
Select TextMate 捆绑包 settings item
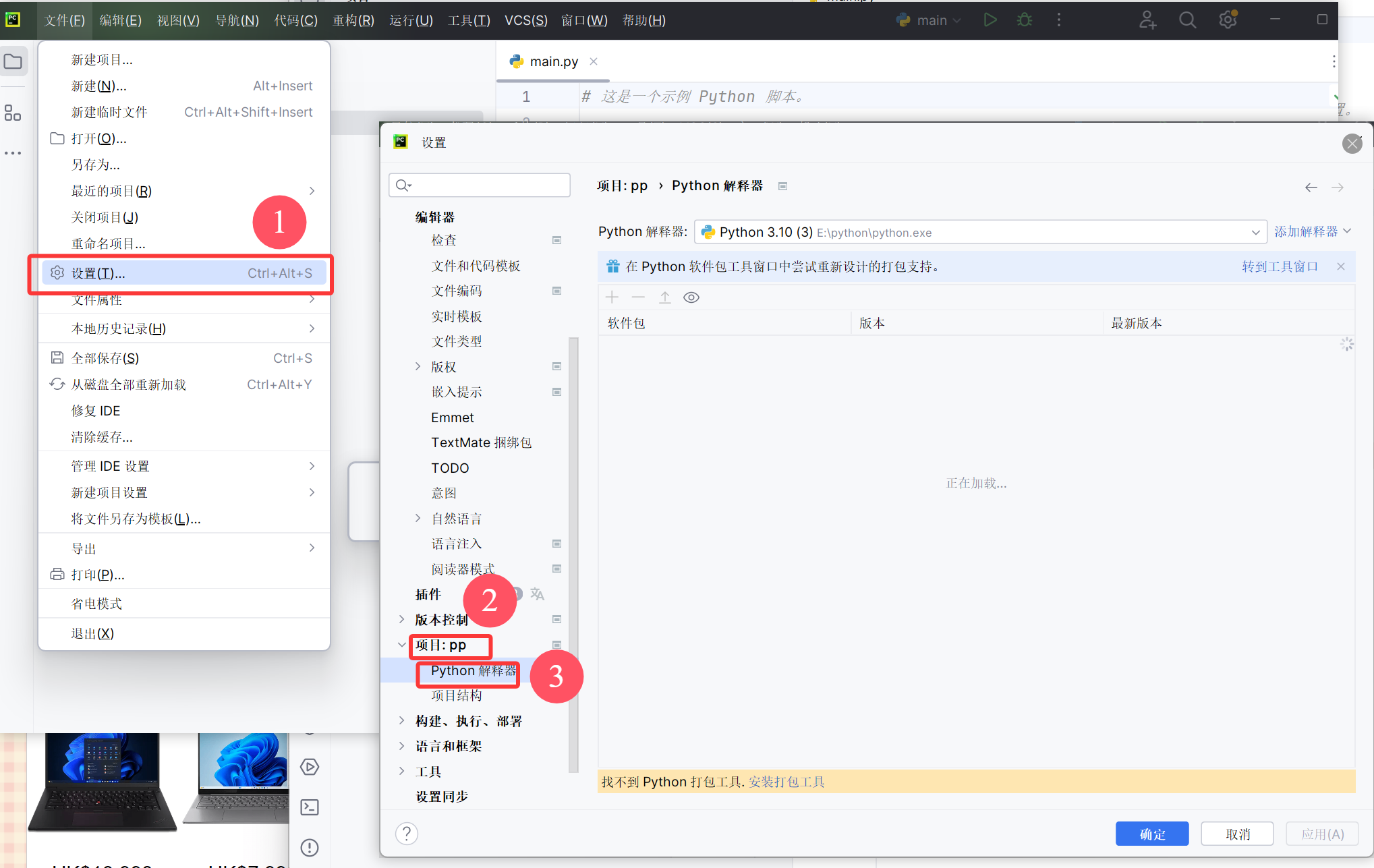click(x=481, y=442)
